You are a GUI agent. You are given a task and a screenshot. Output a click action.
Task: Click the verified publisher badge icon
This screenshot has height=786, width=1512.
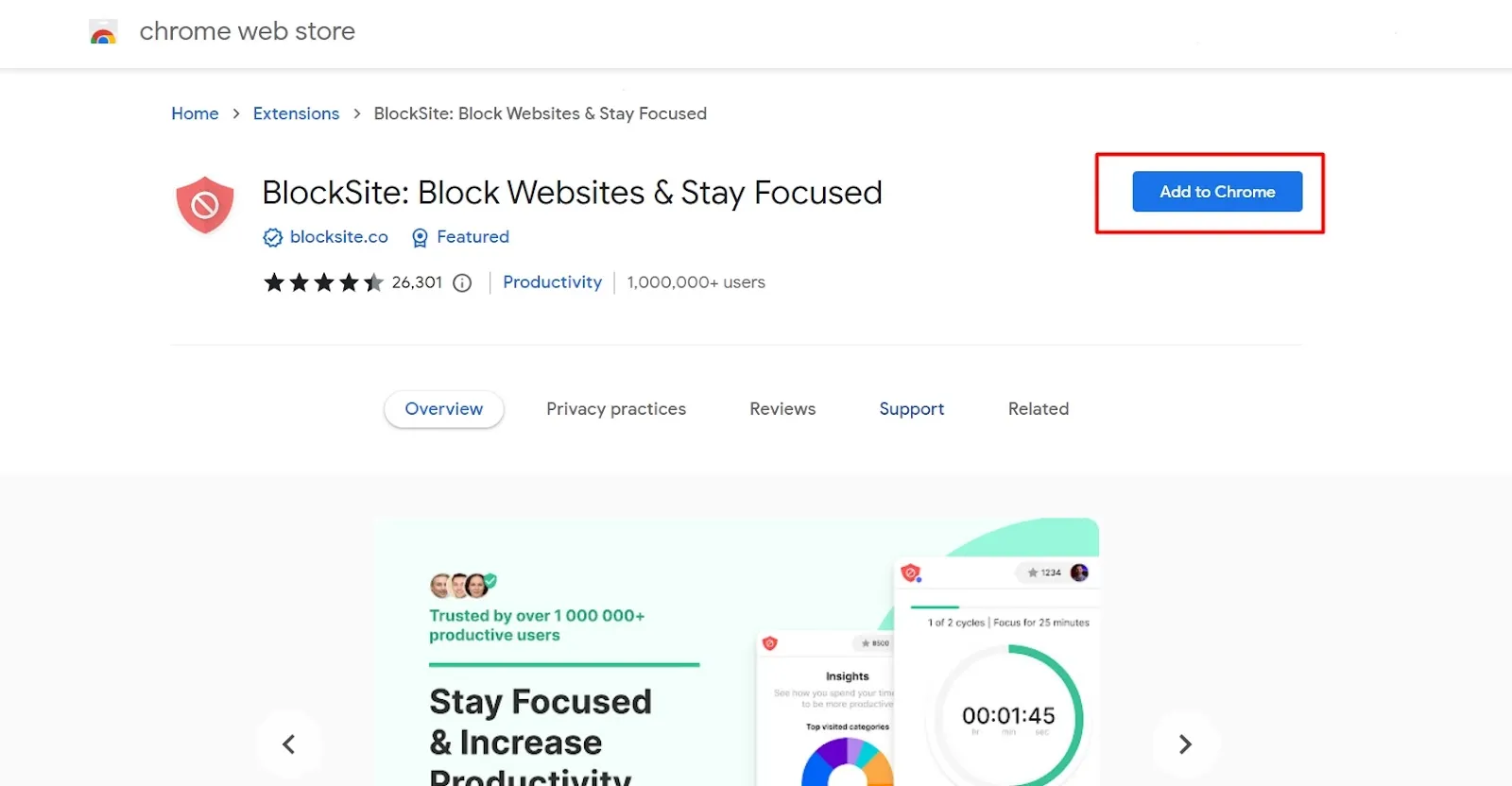click(273, 238)
